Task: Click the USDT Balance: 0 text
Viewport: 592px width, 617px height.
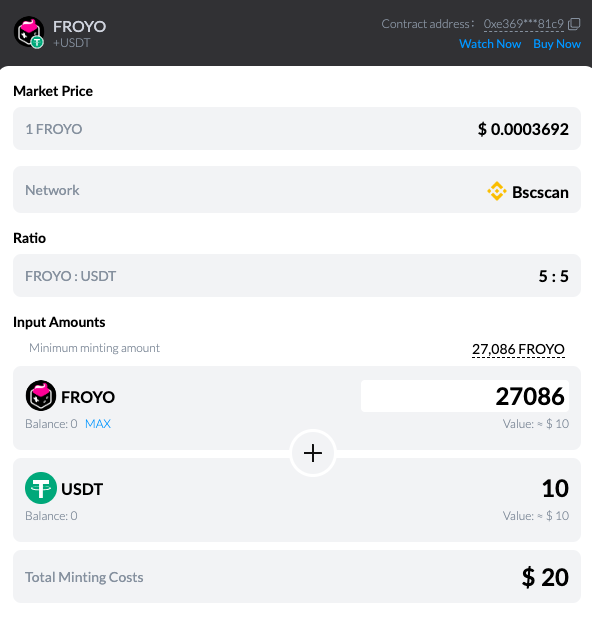Action: click(51, 516)
